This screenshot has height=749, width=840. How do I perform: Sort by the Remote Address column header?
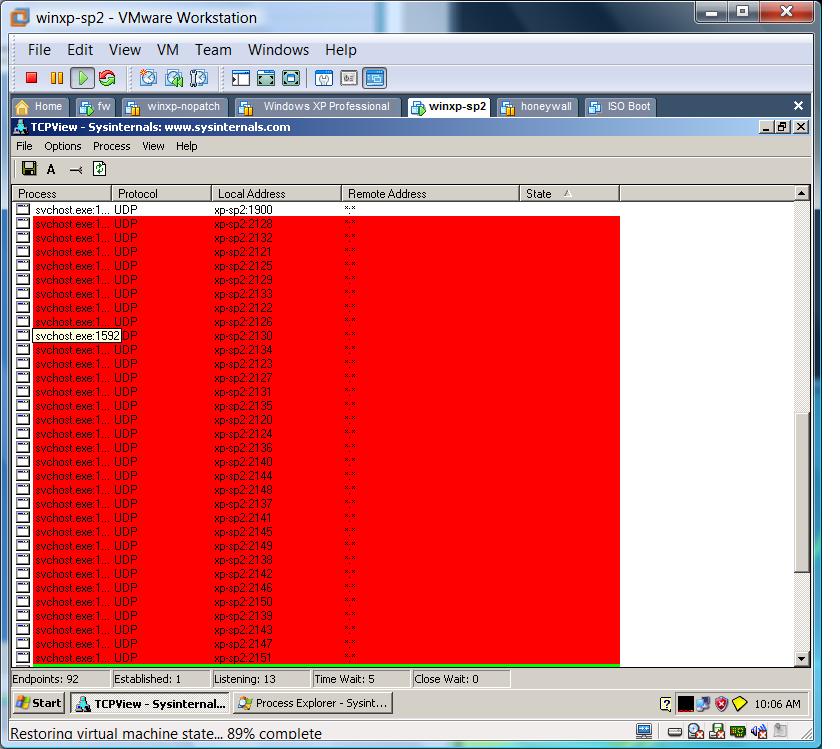click(x=430, y=193)
